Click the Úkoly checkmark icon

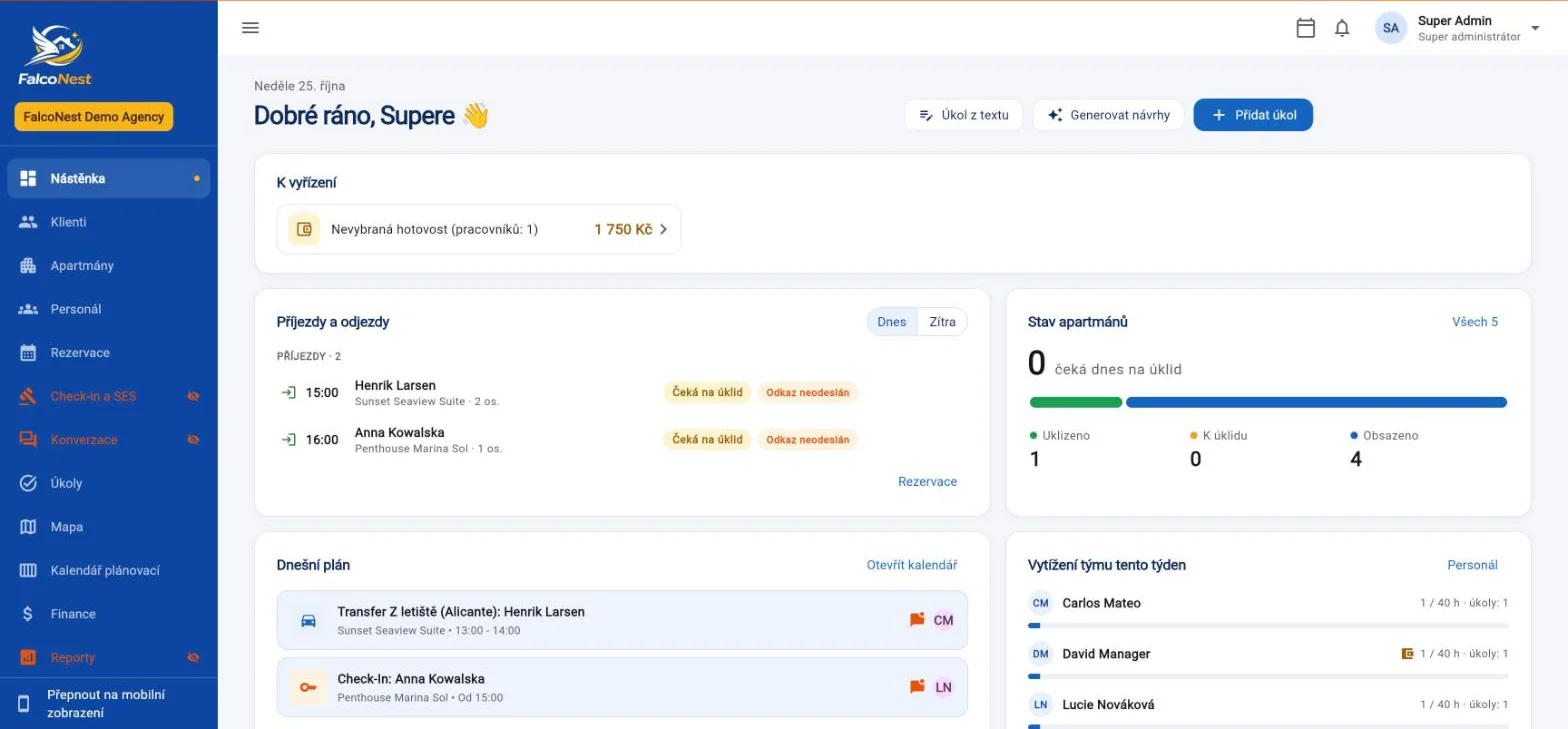click(28, 483)
